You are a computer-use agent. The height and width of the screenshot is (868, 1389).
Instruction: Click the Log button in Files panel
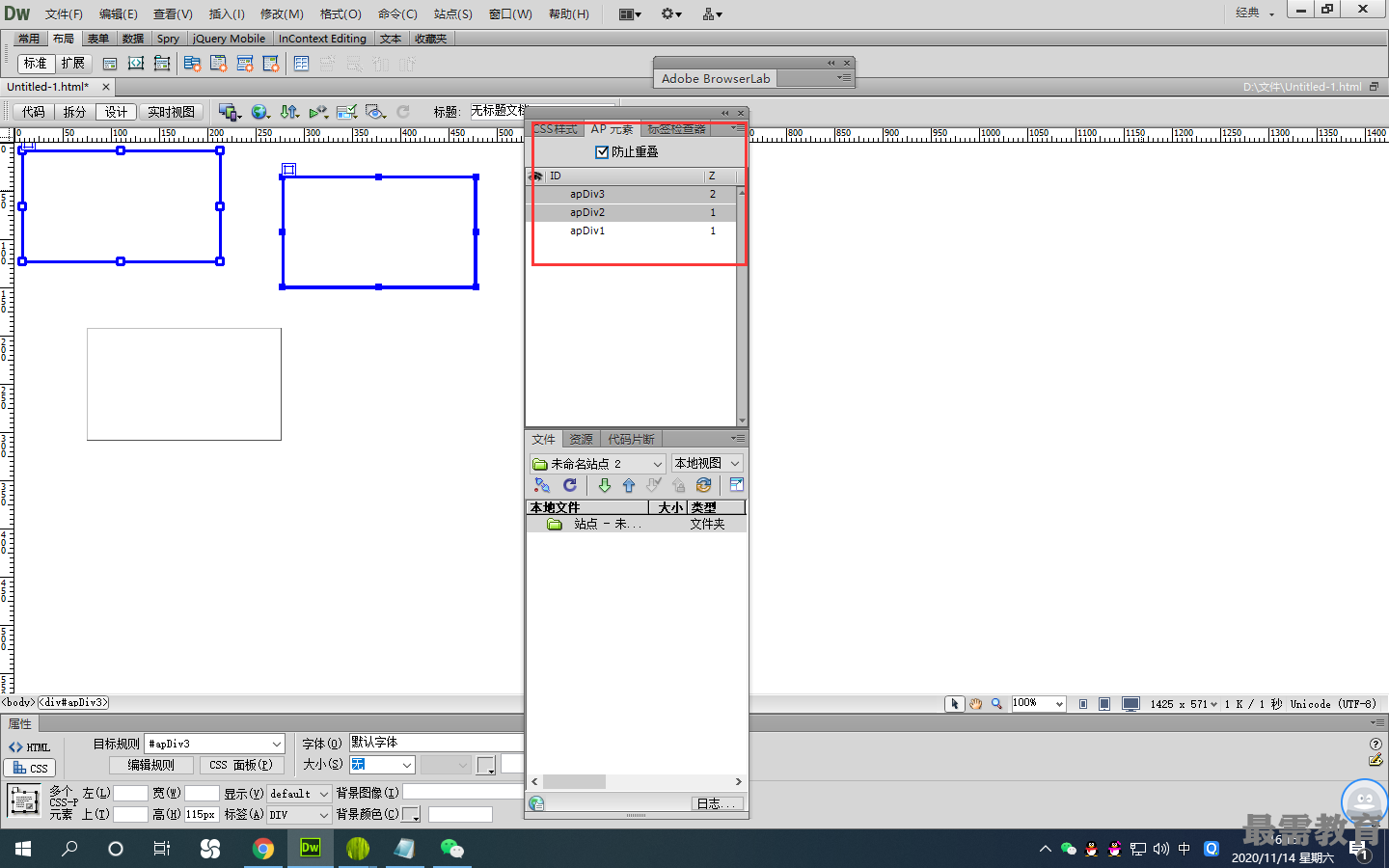[718, 803]
